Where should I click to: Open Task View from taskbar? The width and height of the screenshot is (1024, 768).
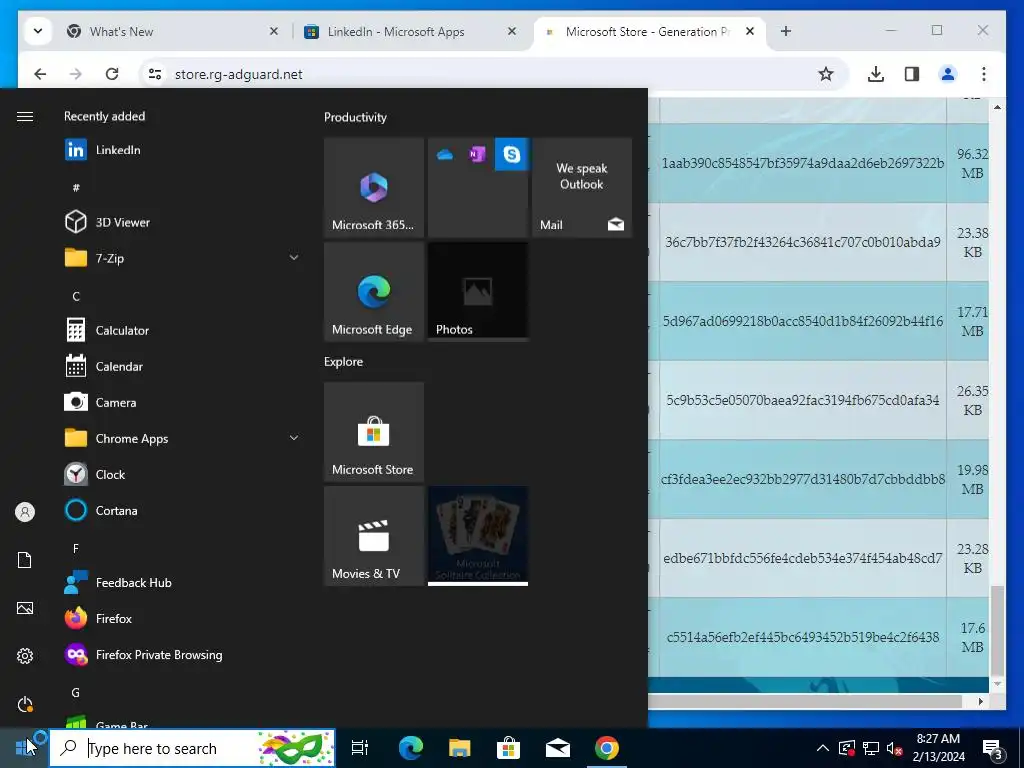coord(360,748)
